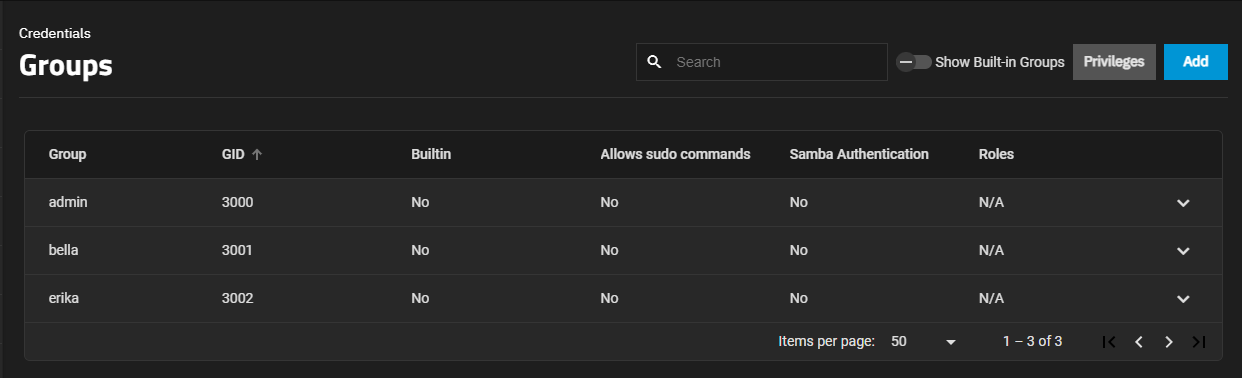Go to next page arrow
Viewport: 1242px width, 378px height.
[x=1168, y=342]
